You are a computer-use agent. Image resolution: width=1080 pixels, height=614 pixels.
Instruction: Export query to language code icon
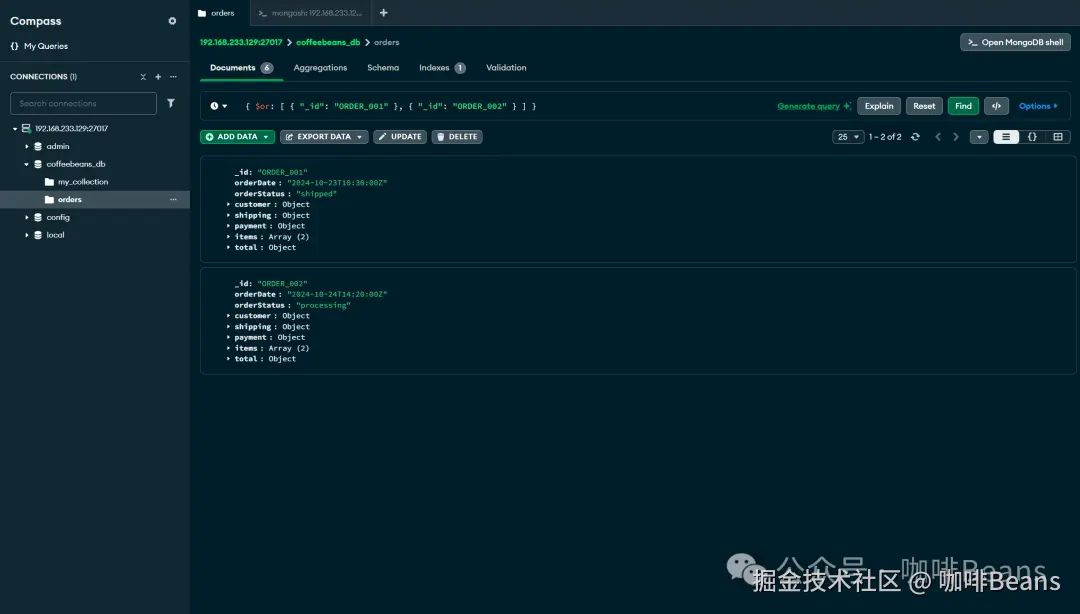click(996, 106)
